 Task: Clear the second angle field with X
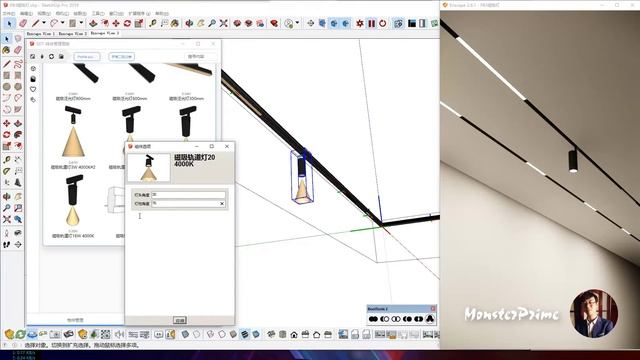[222, 203]
